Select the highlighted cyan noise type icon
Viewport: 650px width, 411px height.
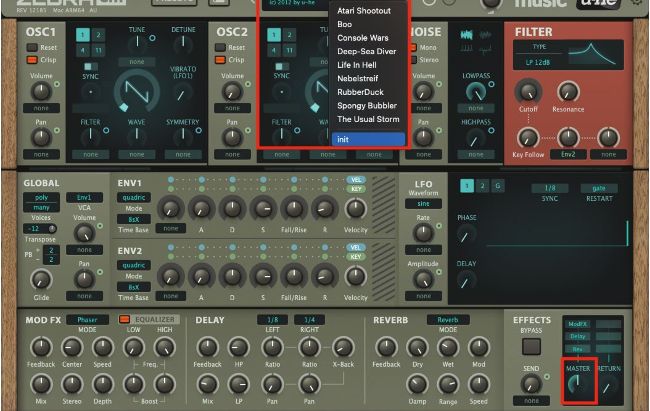[467, 35]
